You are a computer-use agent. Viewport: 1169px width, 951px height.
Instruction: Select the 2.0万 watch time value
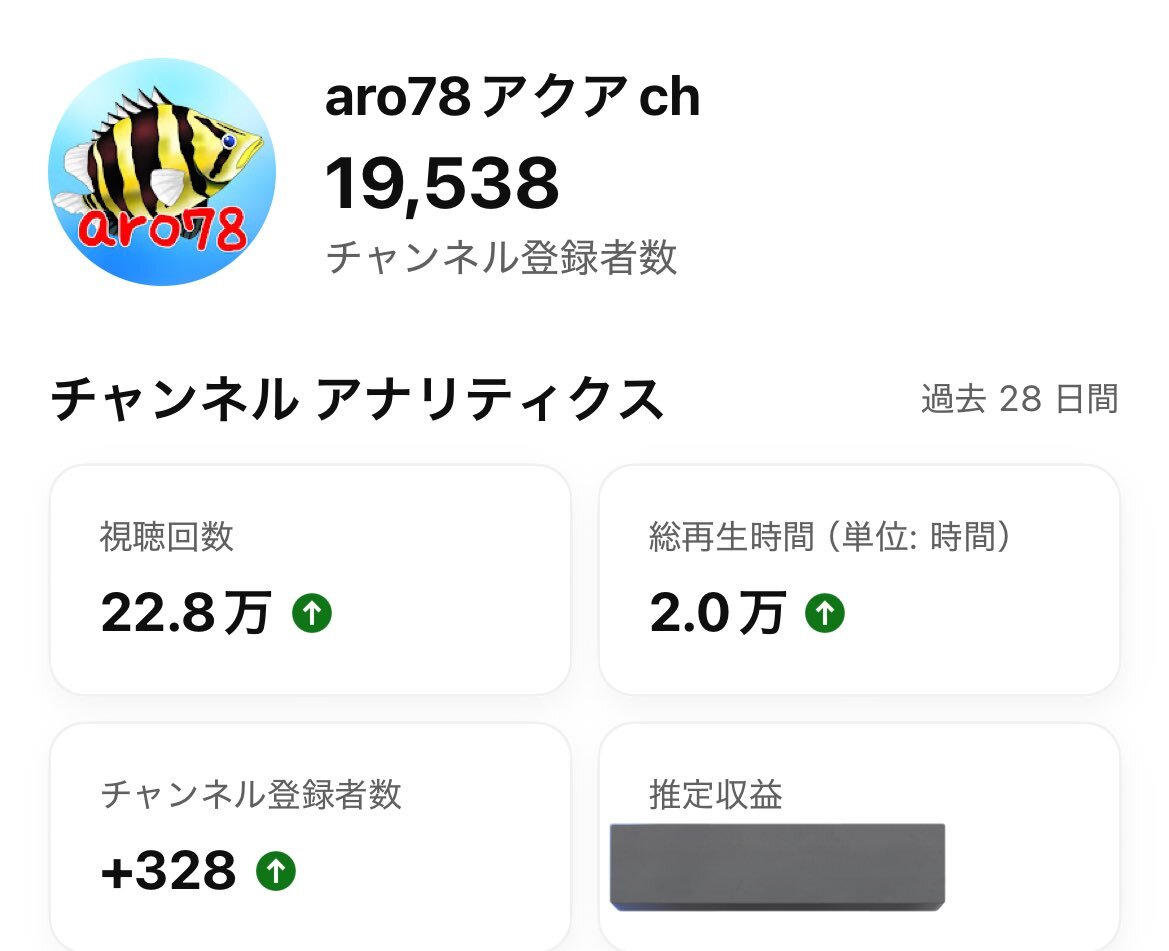(x=717, y=613)
